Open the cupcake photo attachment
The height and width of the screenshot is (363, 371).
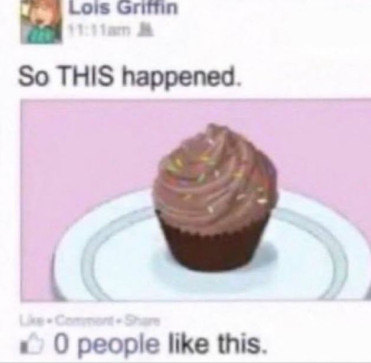(x=196, y=200)
